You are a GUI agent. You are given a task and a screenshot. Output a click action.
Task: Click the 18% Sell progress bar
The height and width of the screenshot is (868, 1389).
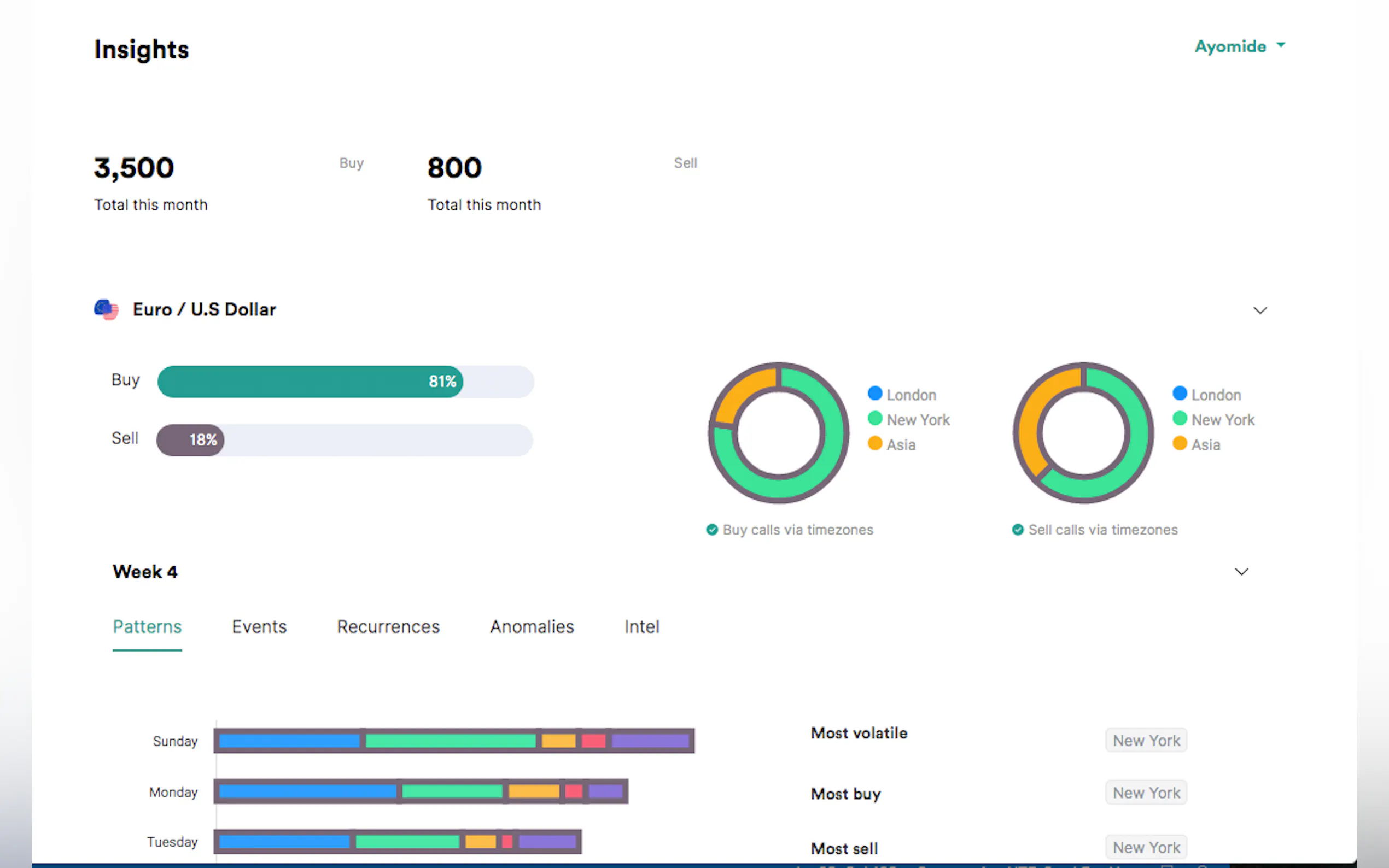click(191, 441)
